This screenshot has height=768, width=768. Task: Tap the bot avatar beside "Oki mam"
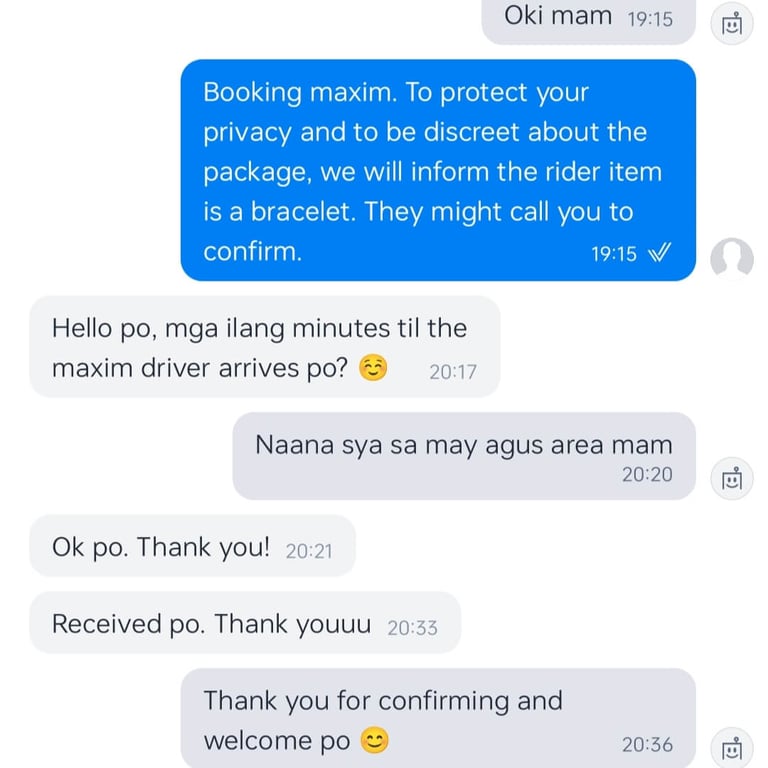pyautogui.click(x=732, y=24)
